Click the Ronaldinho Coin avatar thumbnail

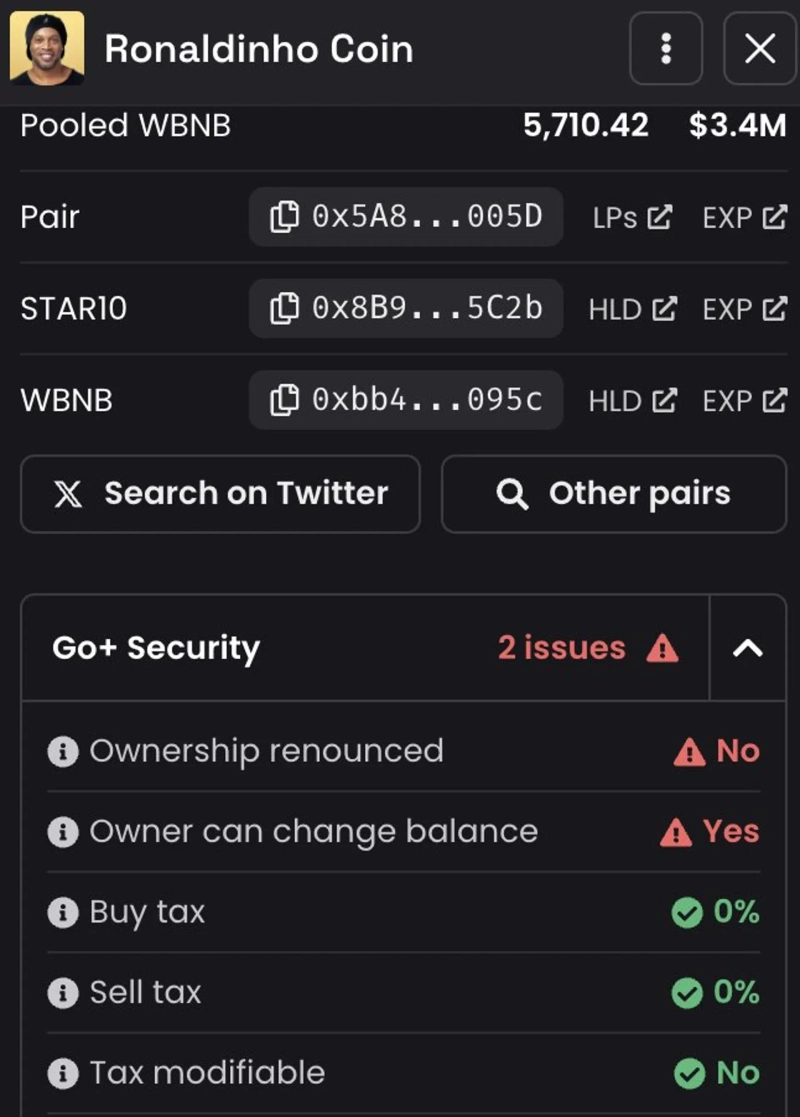[47, 49]
